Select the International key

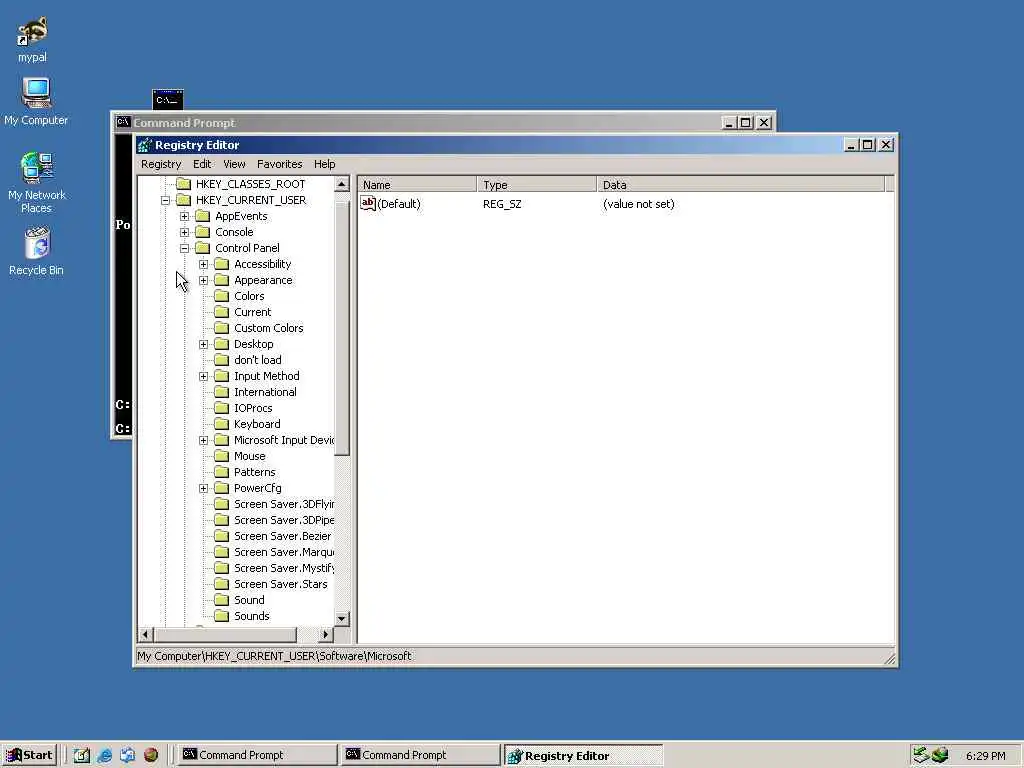[x=265, y=392]
